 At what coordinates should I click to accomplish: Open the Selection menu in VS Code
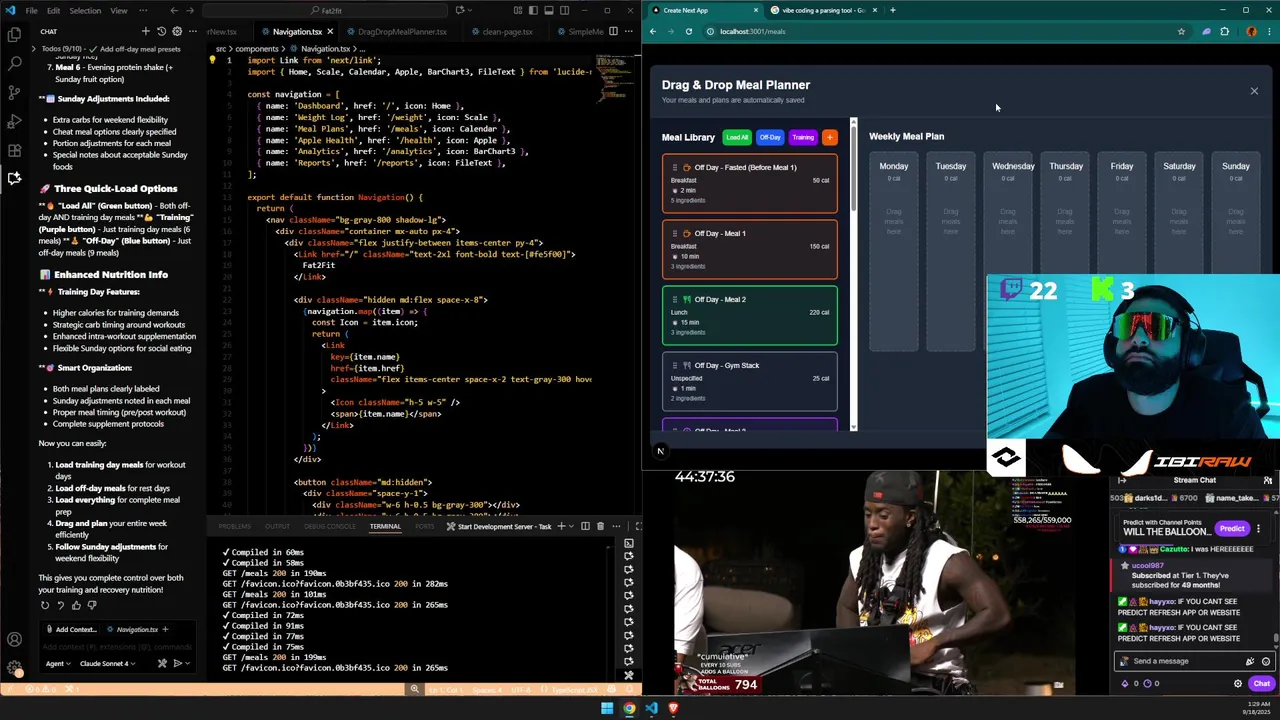click(x=85, y=10)
